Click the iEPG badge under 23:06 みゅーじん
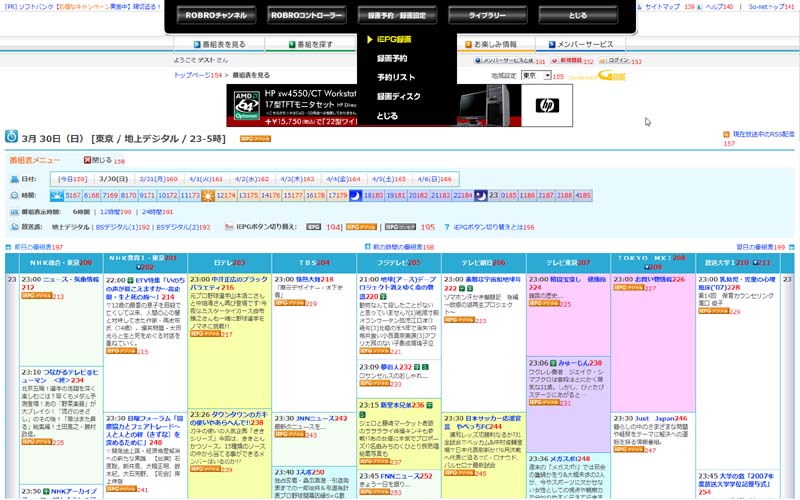Image resolution: width=800 pixels, height=500 pixels. click(x=544, y=403)
